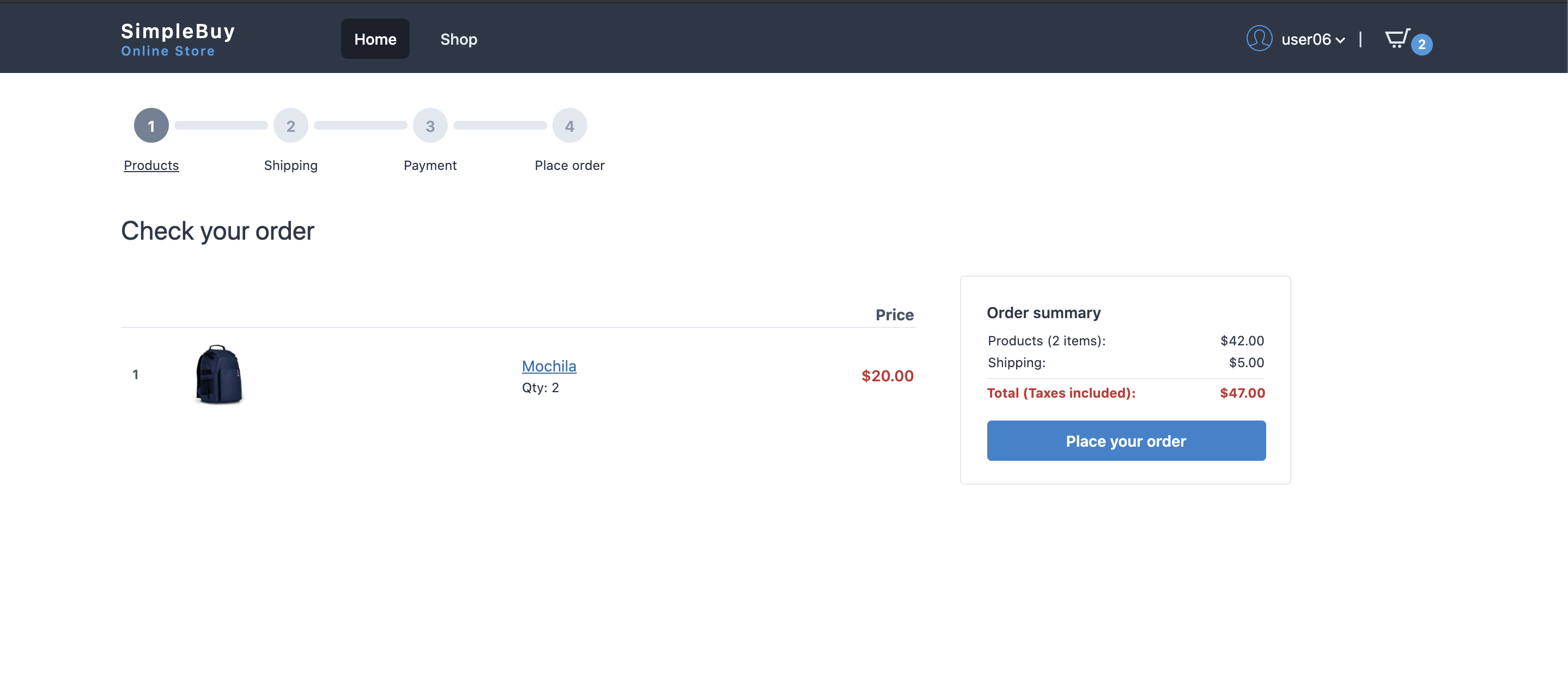Select the $20.00 price text
This screenshot has height=682, width=1568.
tap(887, 375)
